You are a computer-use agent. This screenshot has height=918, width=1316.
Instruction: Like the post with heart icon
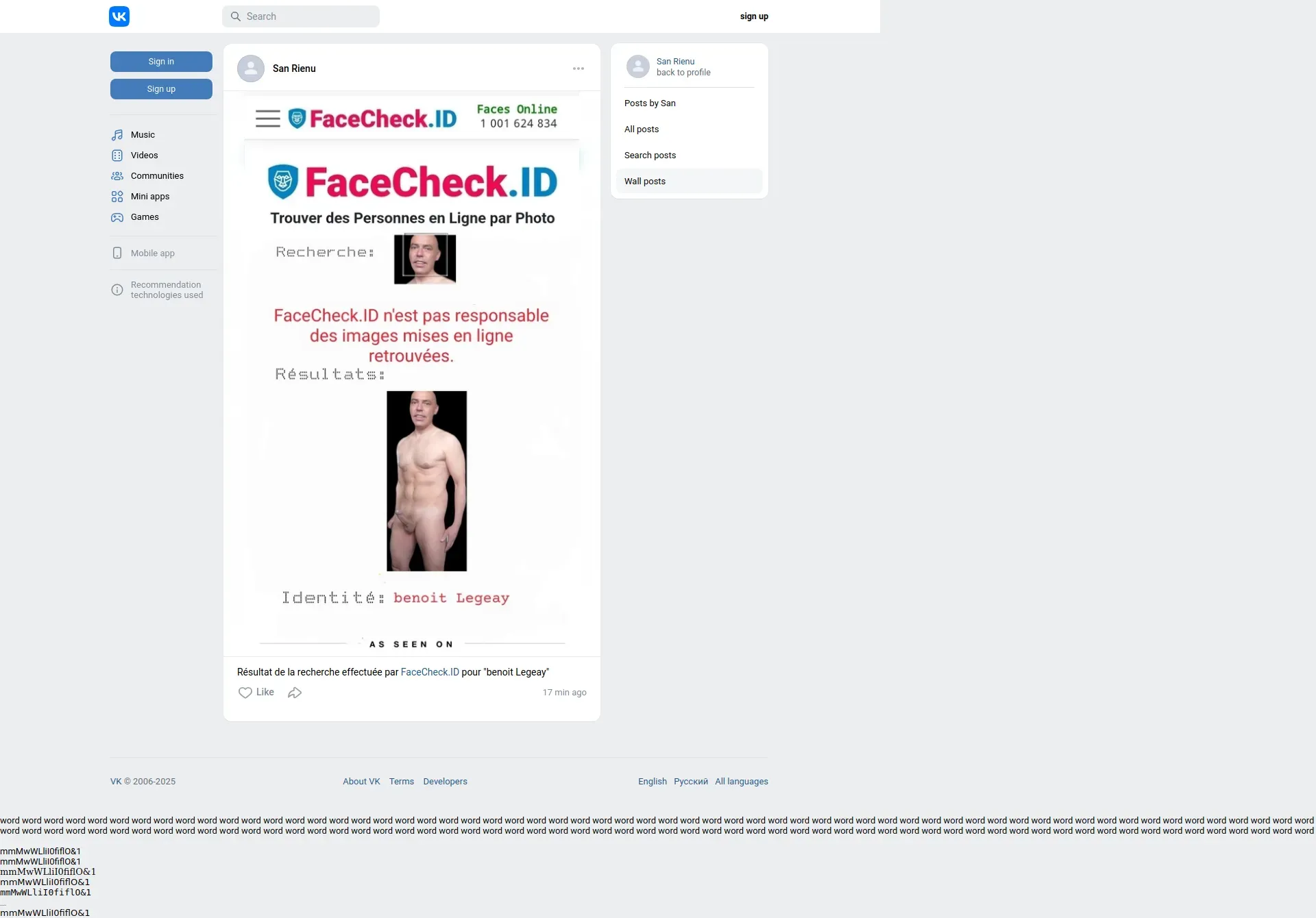click(x=245, y=693)
